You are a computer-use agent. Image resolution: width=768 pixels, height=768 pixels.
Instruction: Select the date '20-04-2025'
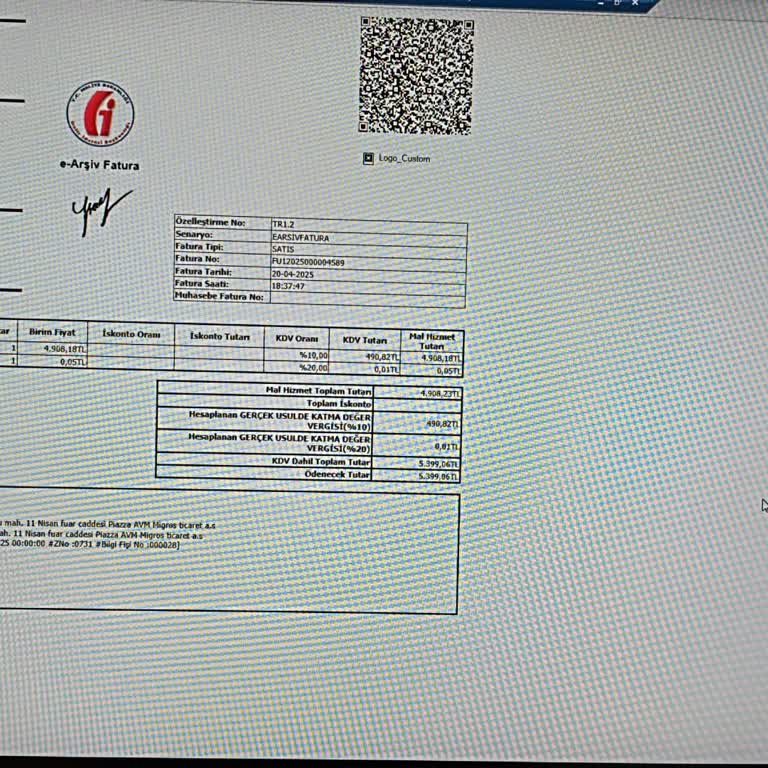(292, 274)
